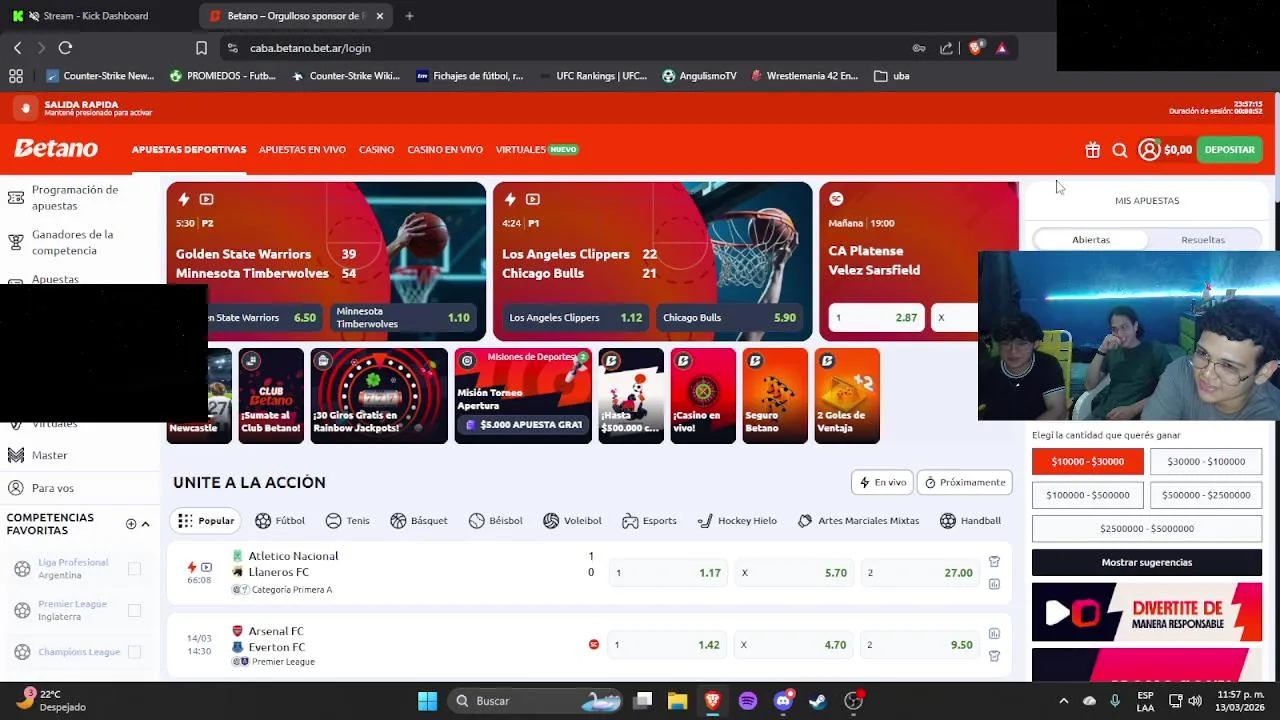Viewport: 1280px width, 720px height.
Task: Open Spotify in the taskbar
Action: (748, 701)
